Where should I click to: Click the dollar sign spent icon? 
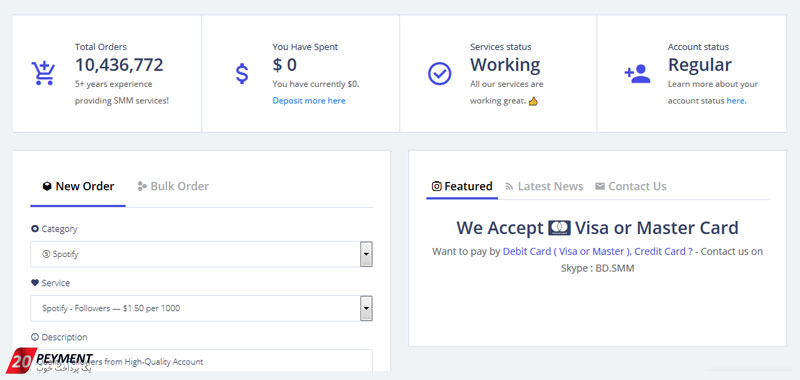(242, 73)
